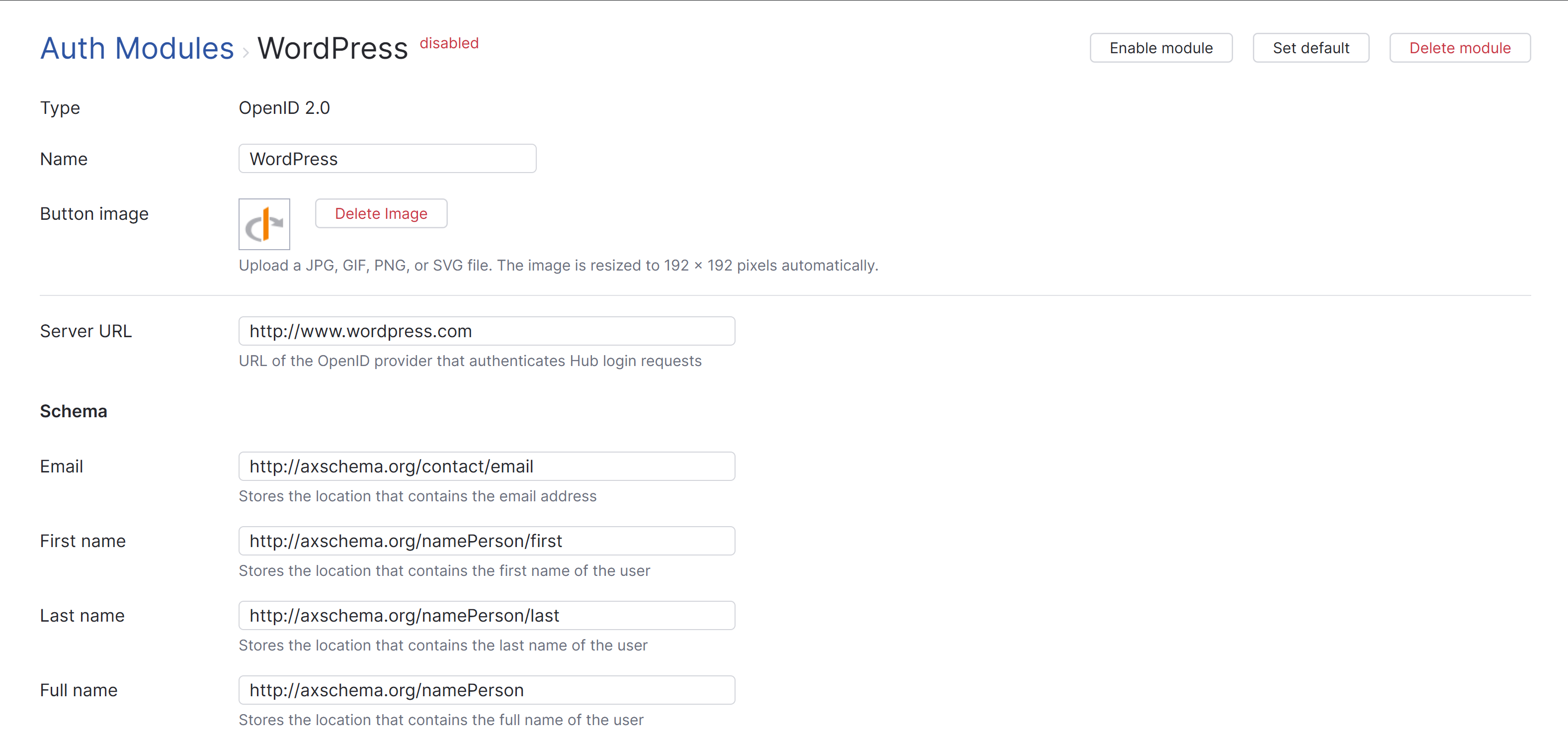The height and width of the screenshot is (741, 1568).
Task: Select the Full name schema field
Action: (487, 690)
